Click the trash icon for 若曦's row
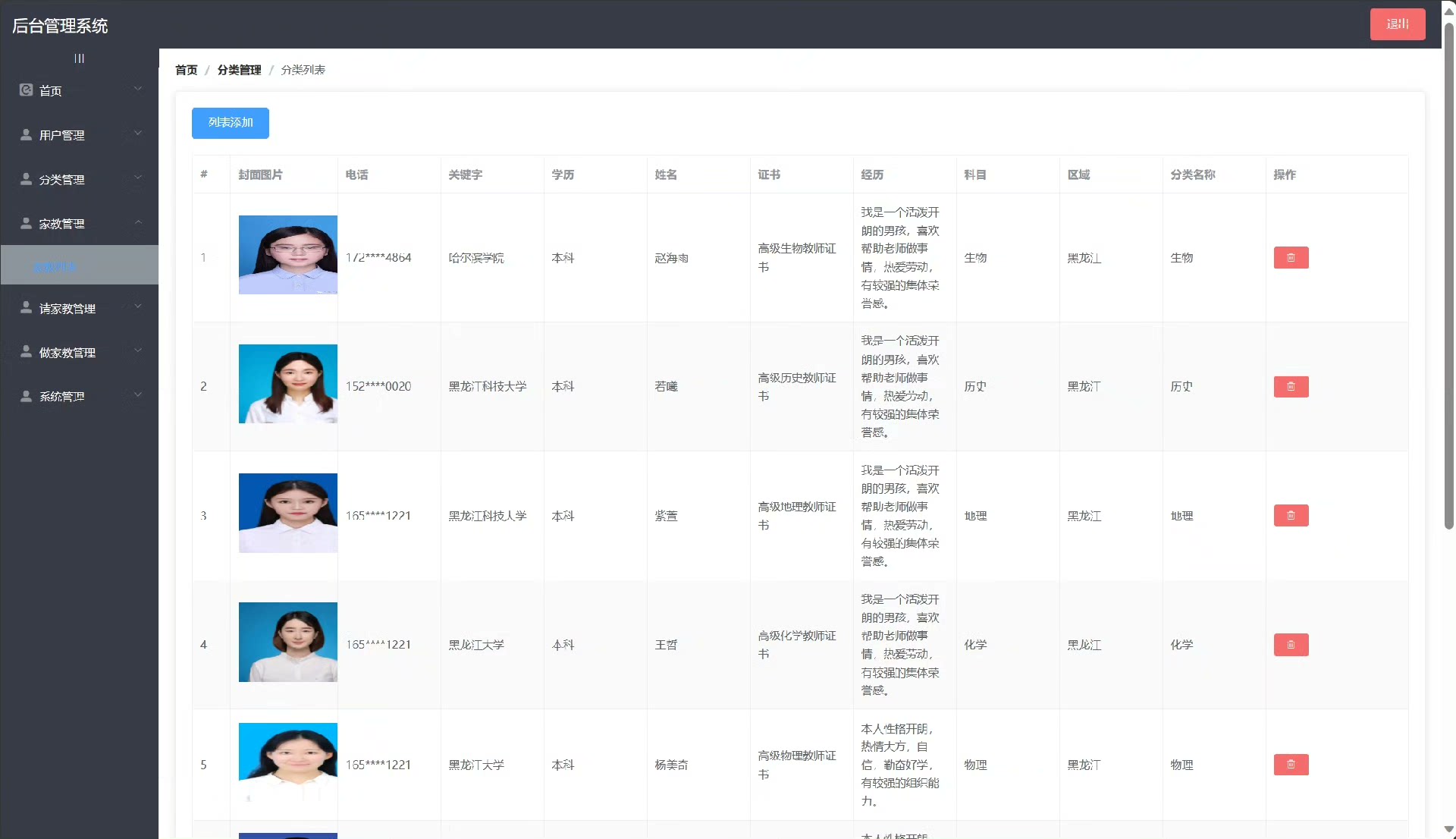This screenshot has width=1456, height=839. tap(1291, 387)
